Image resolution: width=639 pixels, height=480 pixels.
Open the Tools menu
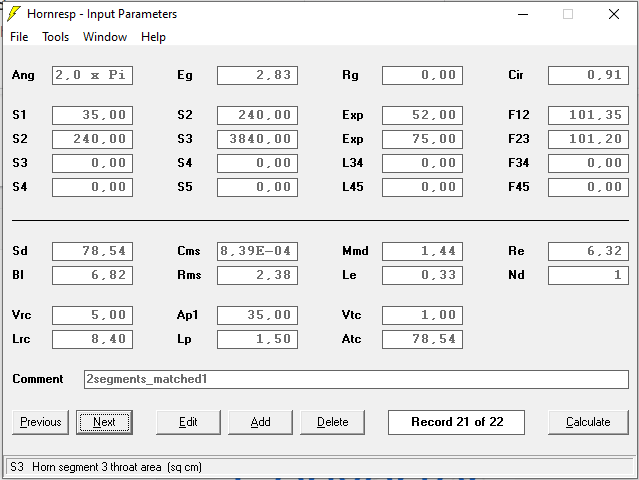pyautogui.click(x=56, y=37)
